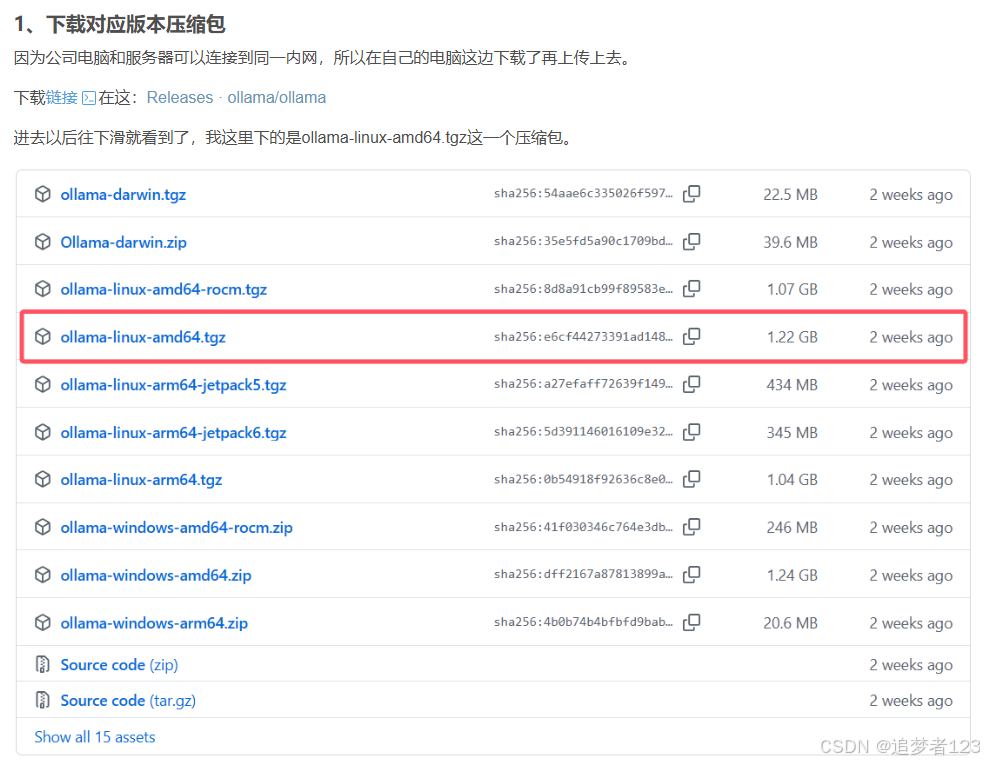Download ollama-linux-arm64.tgz
The width and height of the screenshot is (984, 764).
tap(141, 480)
